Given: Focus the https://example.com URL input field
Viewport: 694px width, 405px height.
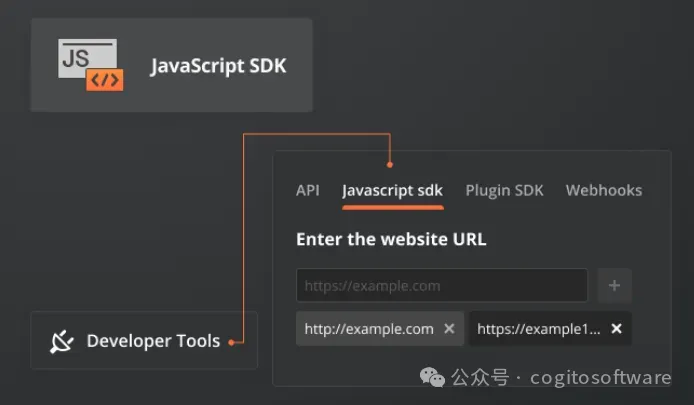Looking at the screenshot, I should tap(442, 285).
